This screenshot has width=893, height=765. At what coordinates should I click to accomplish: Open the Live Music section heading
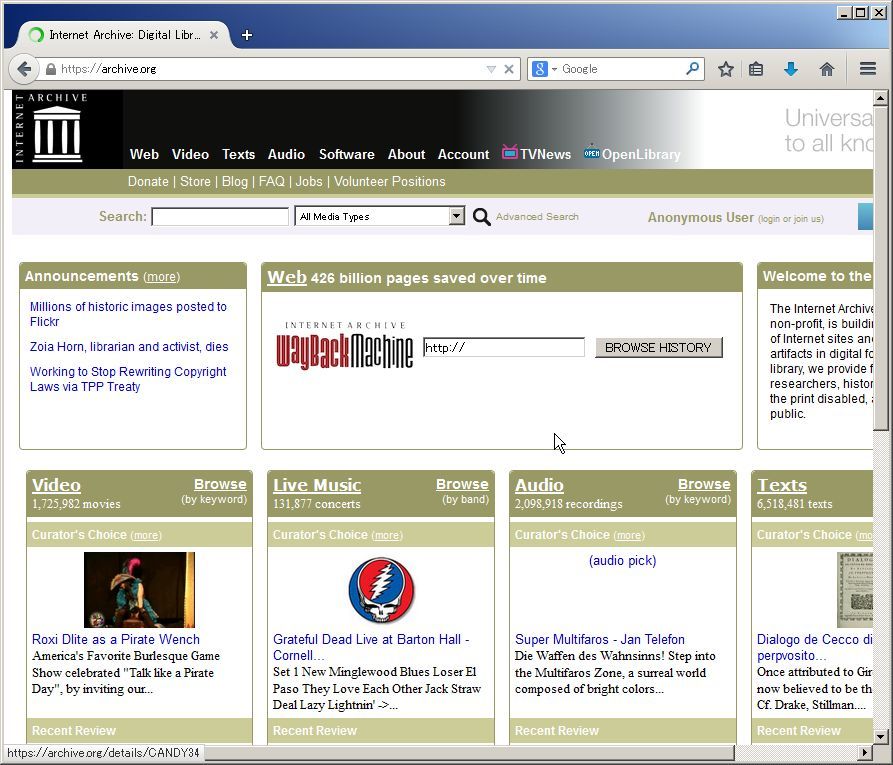pos(317,485)
